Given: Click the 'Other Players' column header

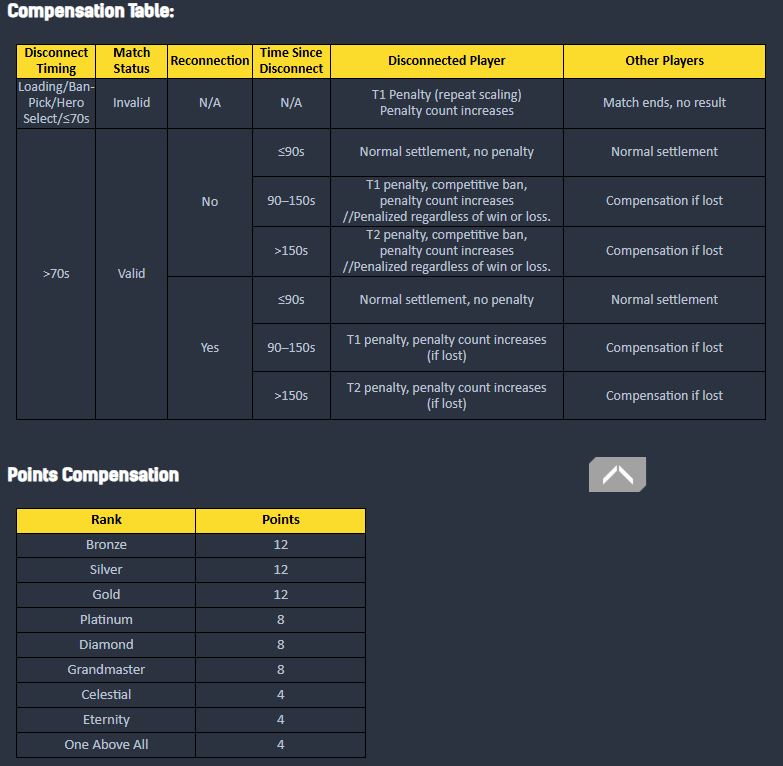Looking at the screenshot, I should click(664, 61).
